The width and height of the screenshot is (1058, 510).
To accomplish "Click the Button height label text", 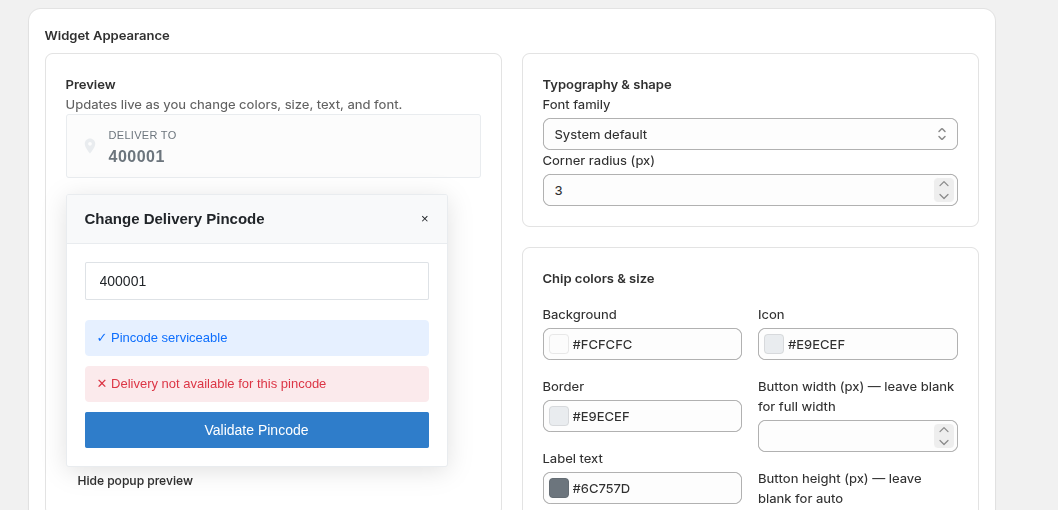I will (839, 488).
